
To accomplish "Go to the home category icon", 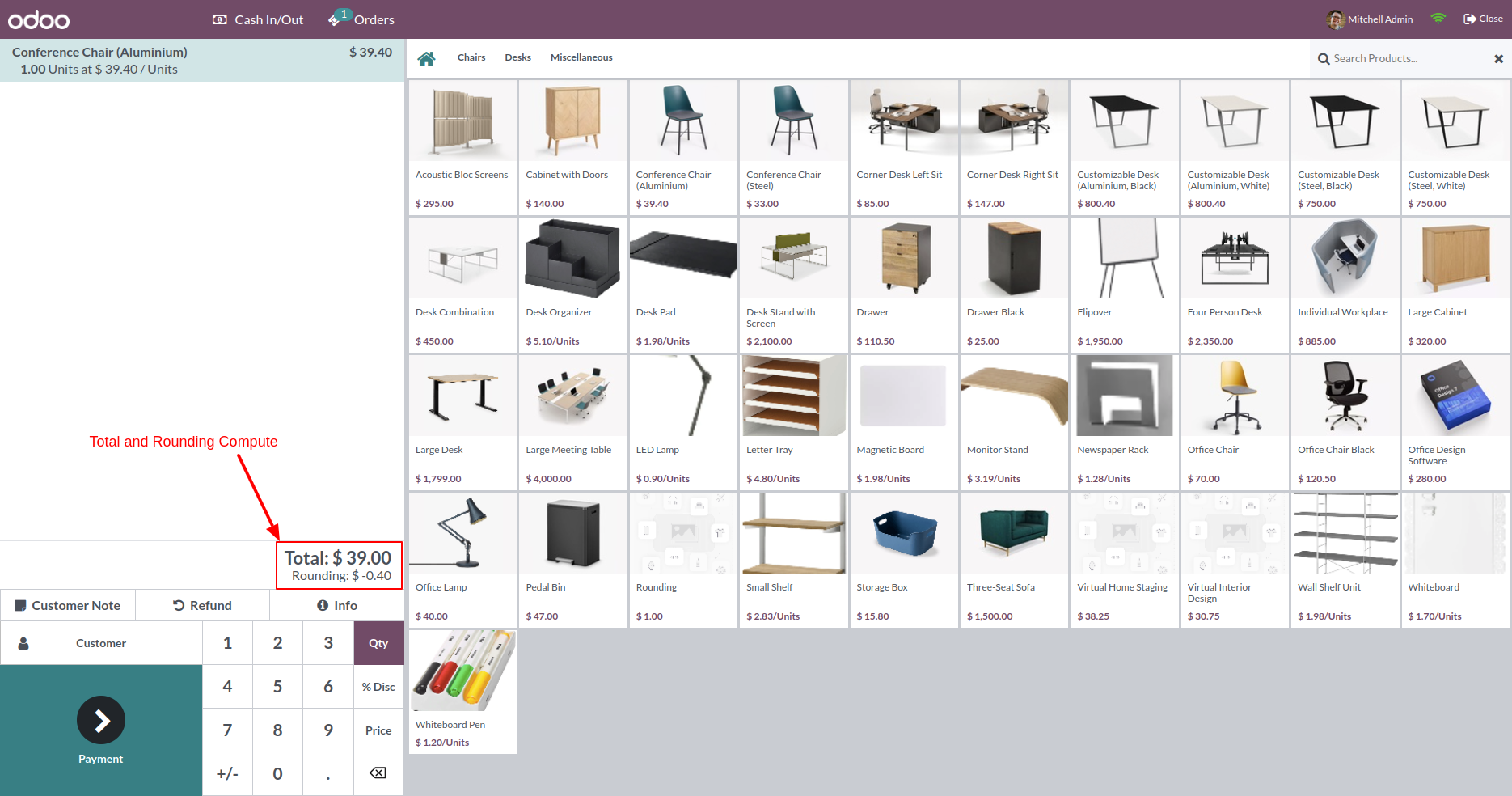I will tap(426, 58).
